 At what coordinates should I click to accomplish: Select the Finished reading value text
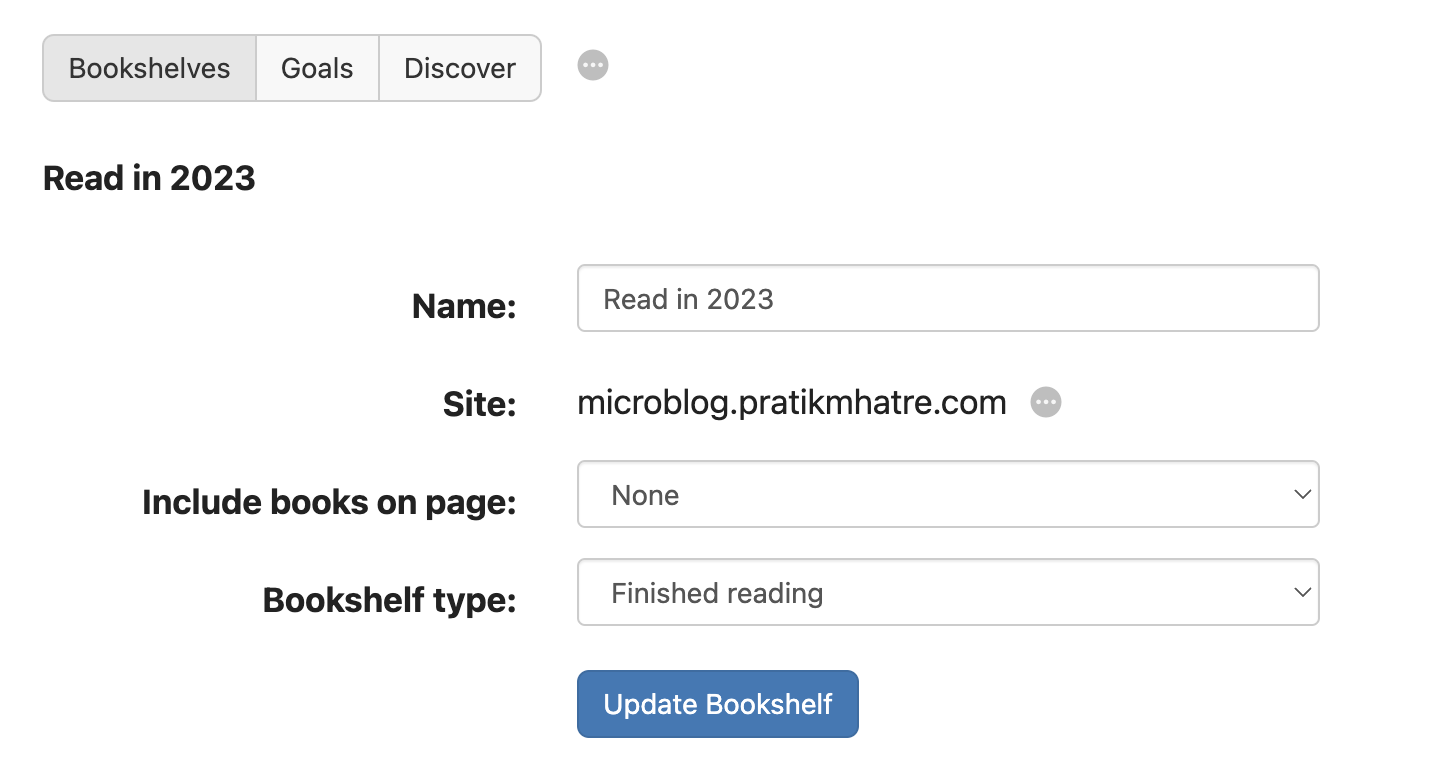point(717,593)
